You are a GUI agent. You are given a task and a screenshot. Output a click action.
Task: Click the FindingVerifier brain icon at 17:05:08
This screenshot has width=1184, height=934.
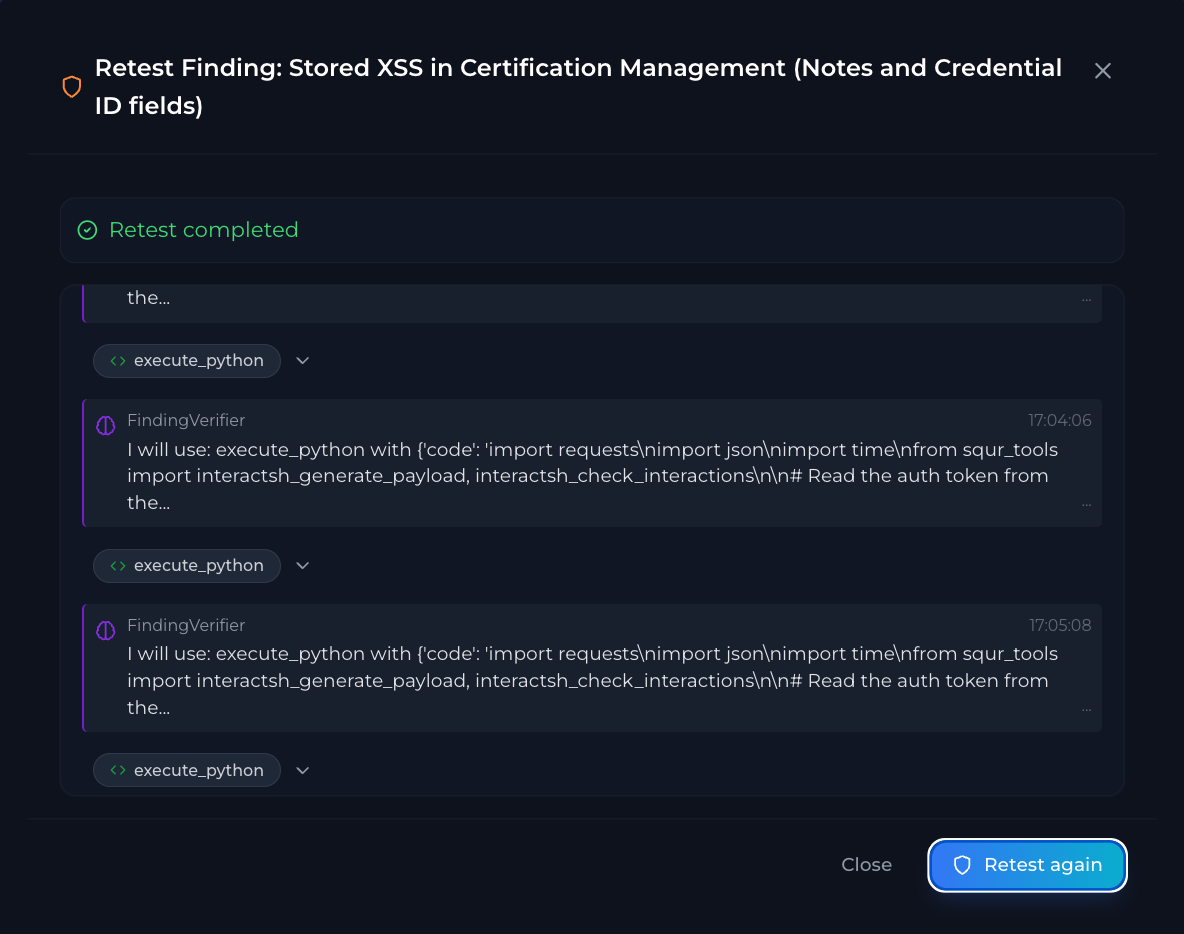pos(106,631)
